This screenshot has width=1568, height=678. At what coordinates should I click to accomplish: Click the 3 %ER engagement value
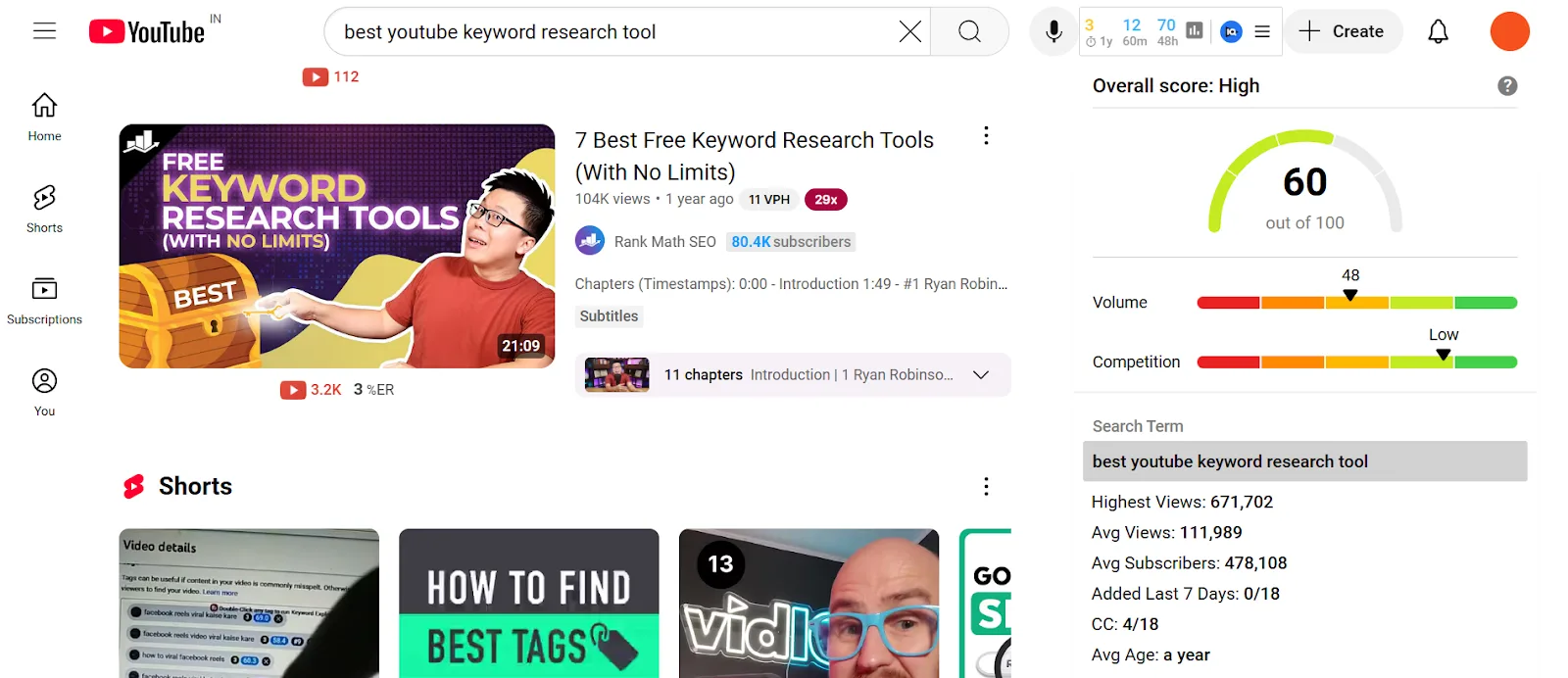373,390
